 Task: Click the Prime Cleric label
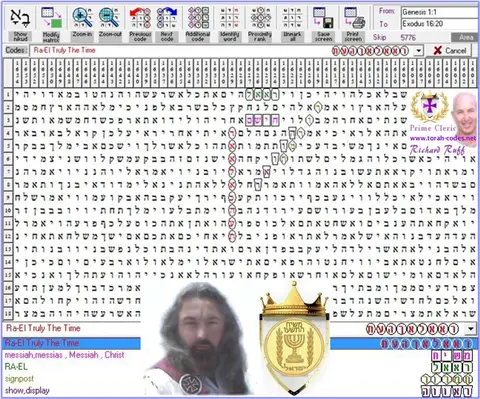pyautogui.click(x=433, y=128)
